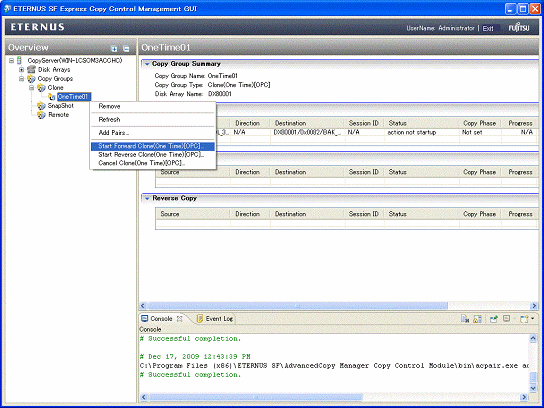Click the main pane scroll-right arrow

(534, 306)
